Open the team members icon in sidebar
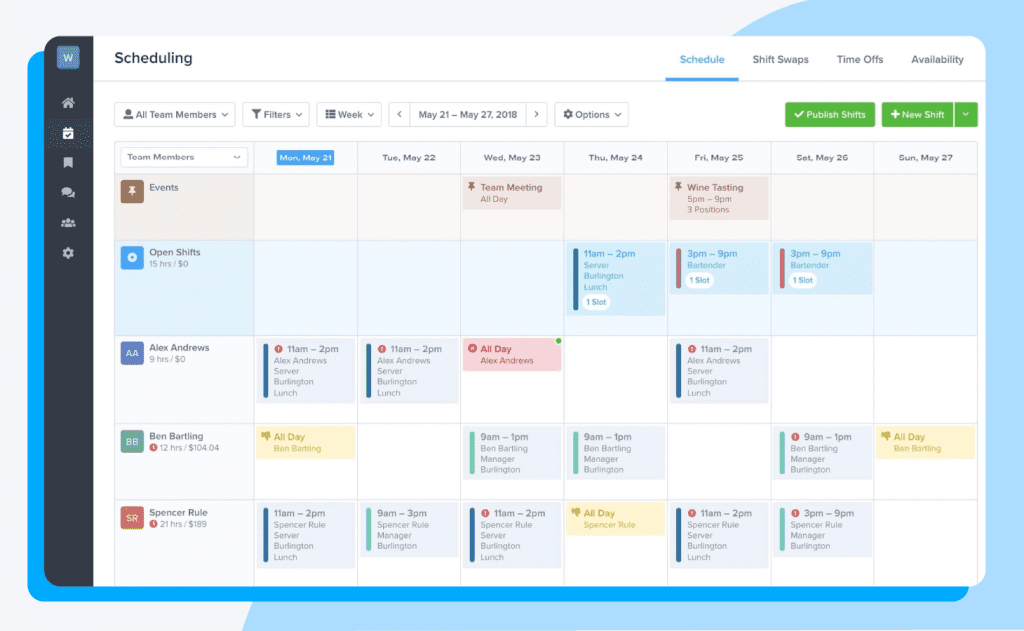 (x=68, y=222)
